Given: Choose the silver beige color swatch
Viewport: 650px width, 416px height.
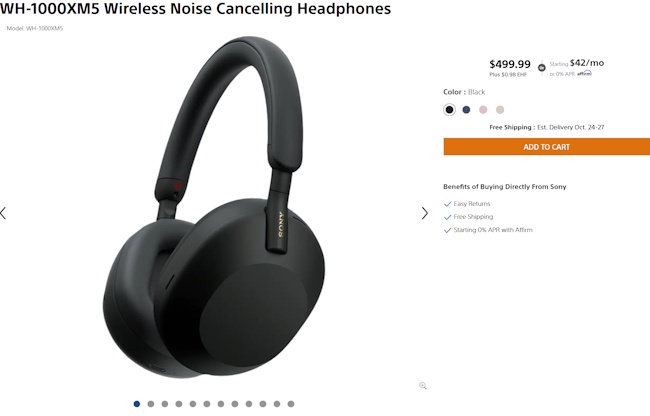Looking at the screenshot, I should point(500,110).
